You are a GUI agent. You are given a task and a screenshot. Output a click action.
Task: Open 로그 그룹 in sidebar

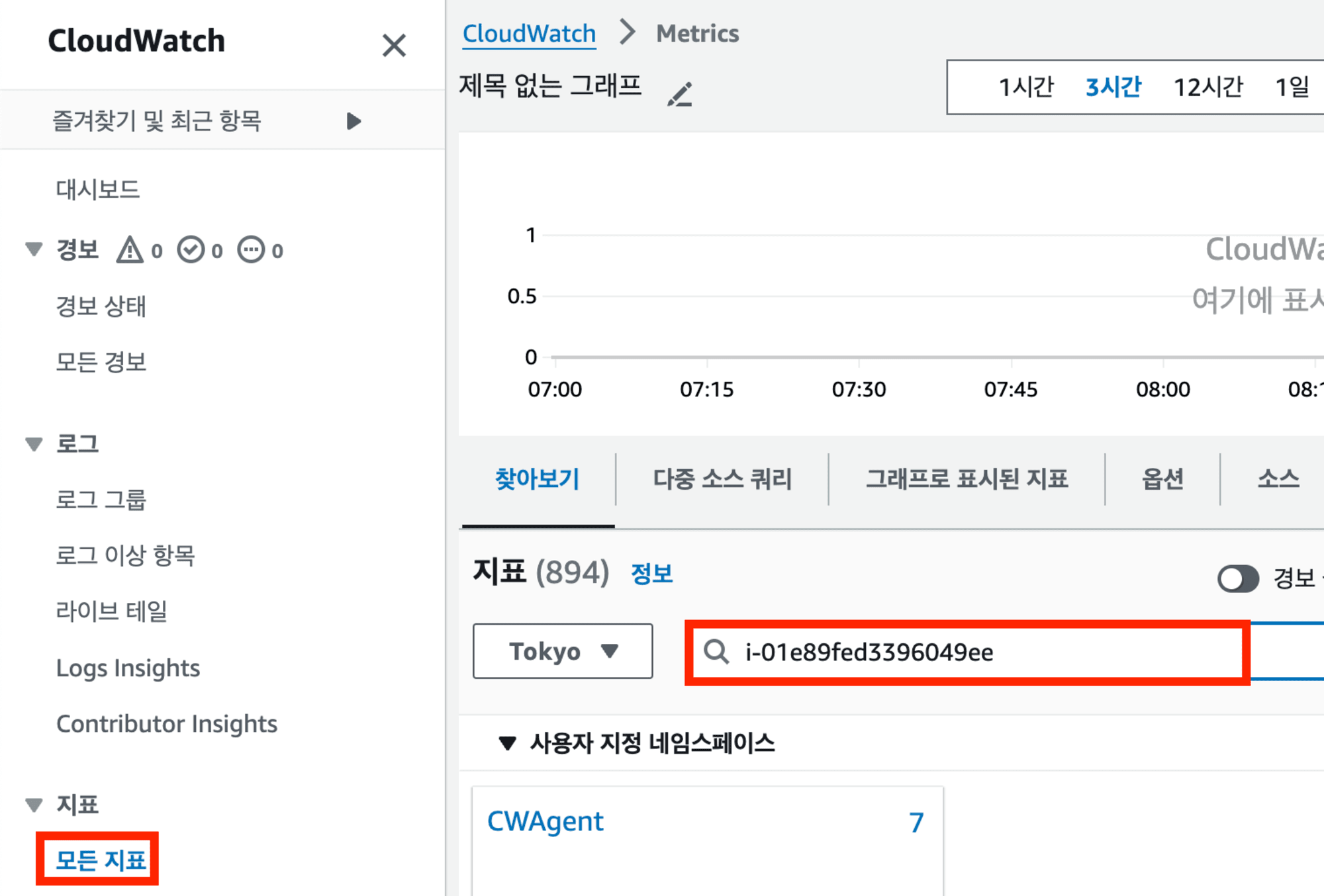[x=101, y=500]
